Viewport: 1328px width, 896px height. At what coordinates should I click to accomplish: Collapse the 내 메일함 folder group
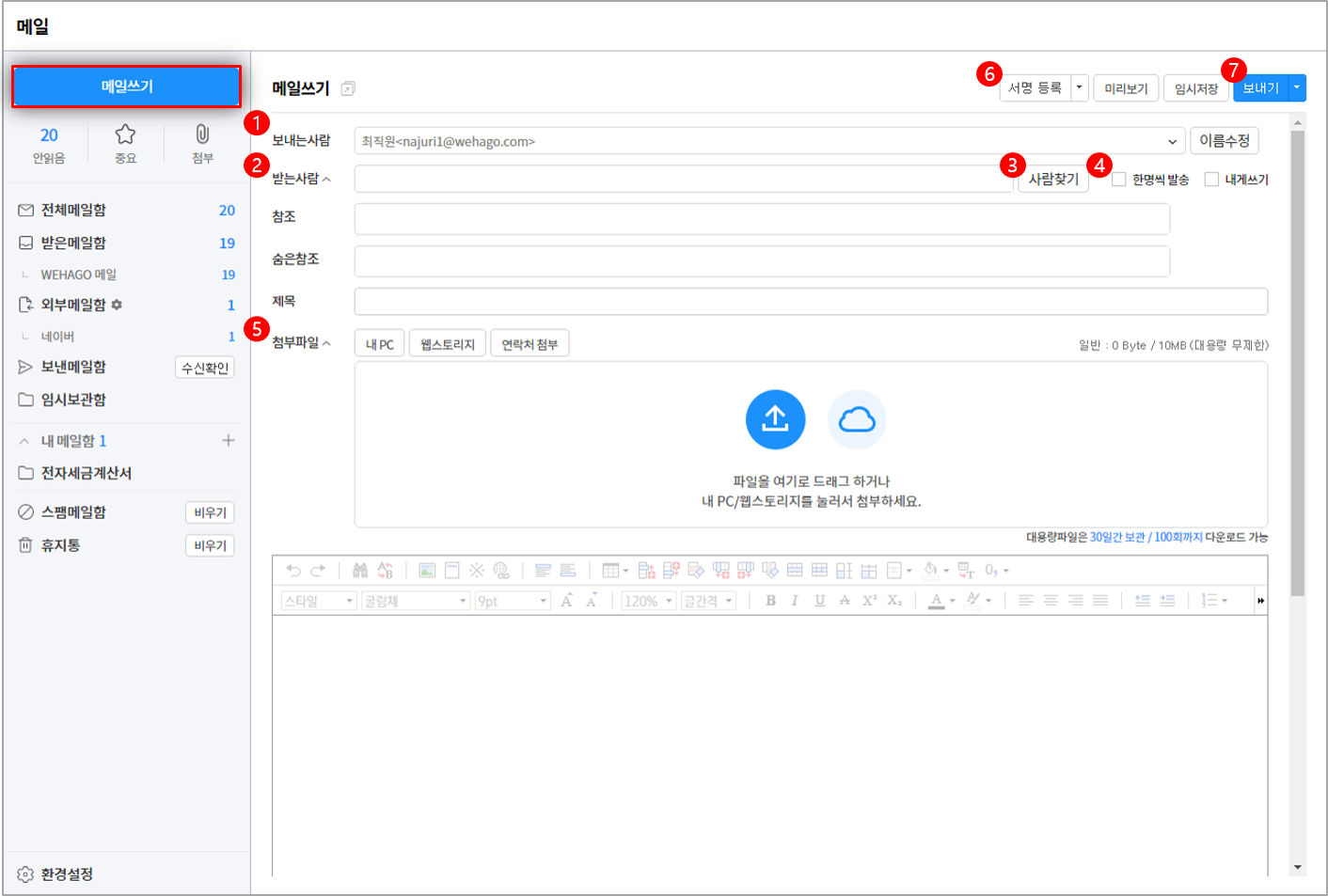(x=24, y=441)
